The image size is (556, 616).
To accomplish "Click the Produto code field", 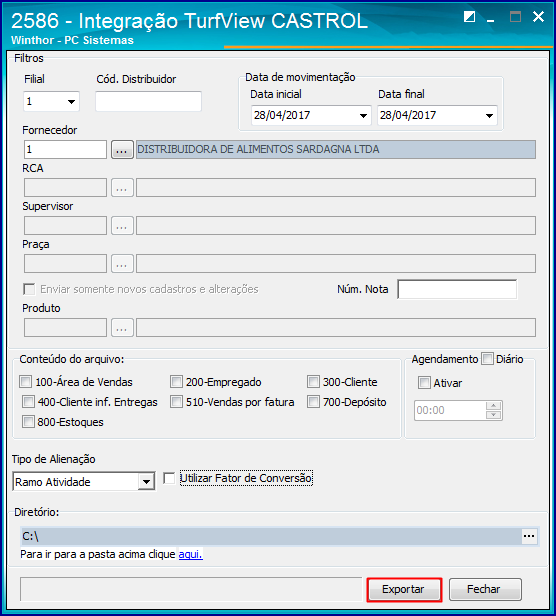I will click(65, 328).
